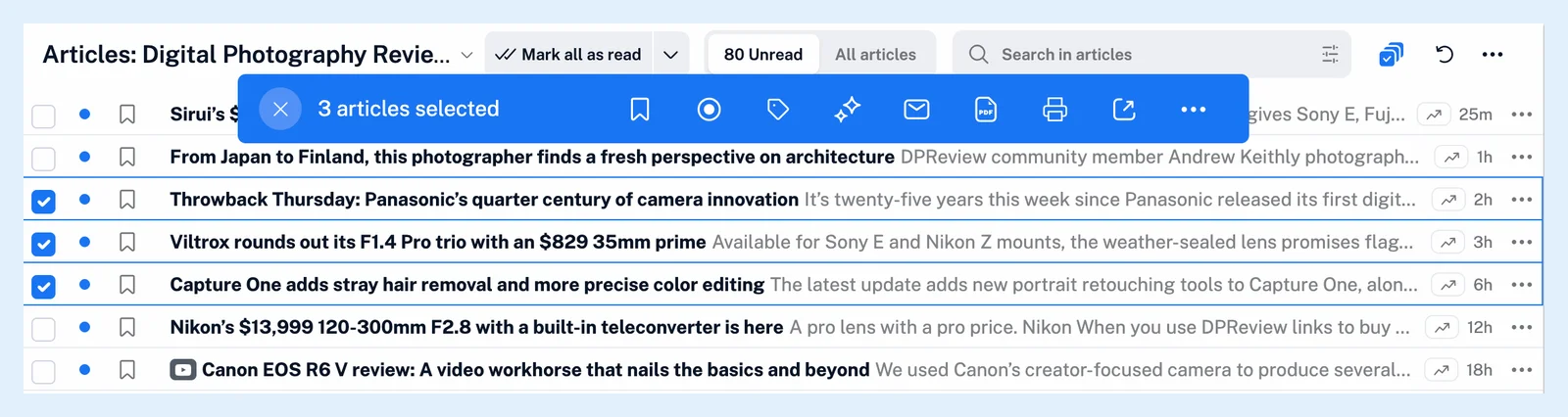
Task: Print the selected articles
Action: (1054, 109)
